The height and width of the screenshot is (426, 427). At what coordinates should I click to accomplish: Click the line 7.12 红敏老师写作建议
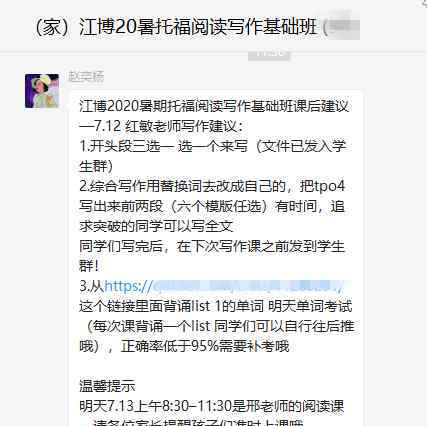162,126
